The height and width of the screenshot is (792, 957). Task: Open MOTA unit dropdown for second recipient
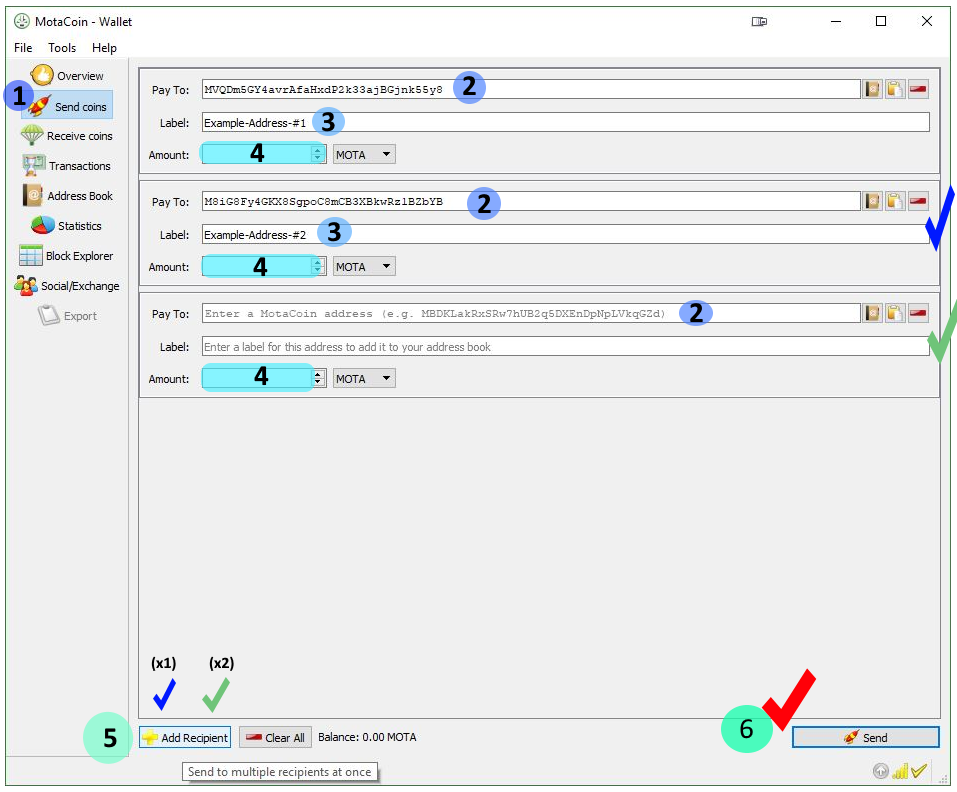[364, 267]
